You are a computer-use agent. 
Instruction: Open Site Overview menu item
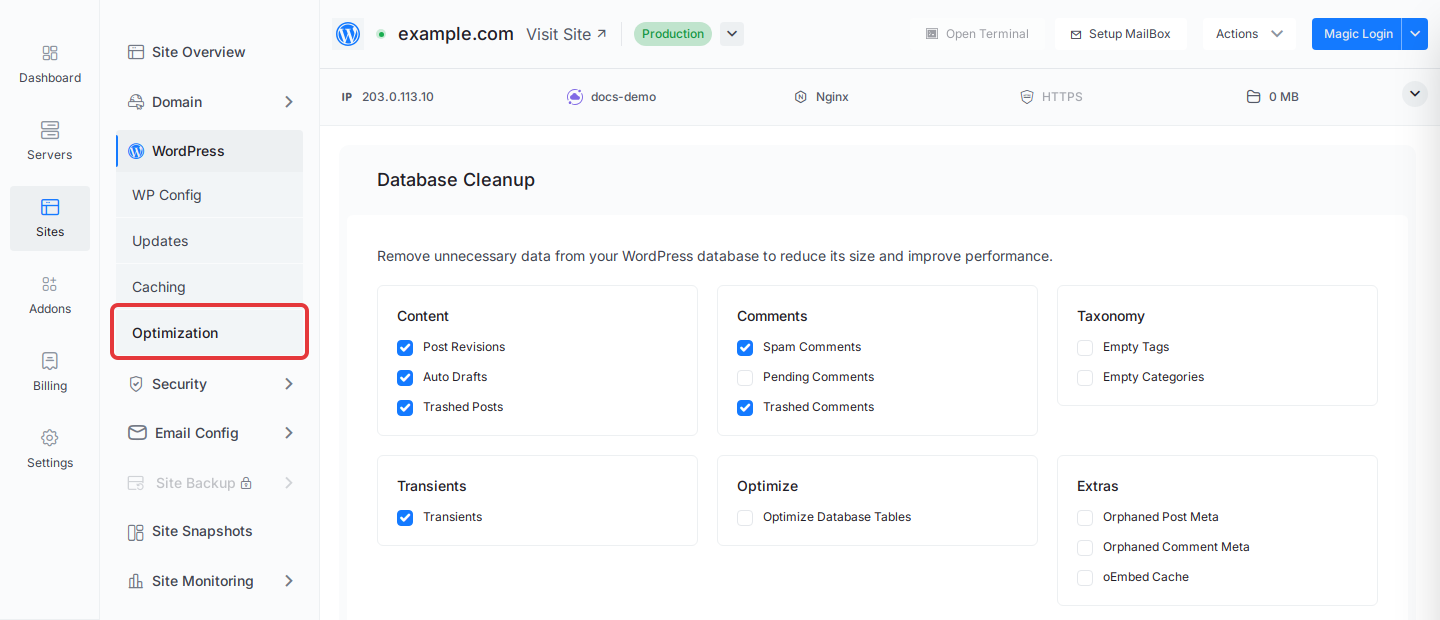[x=209, y=52]
